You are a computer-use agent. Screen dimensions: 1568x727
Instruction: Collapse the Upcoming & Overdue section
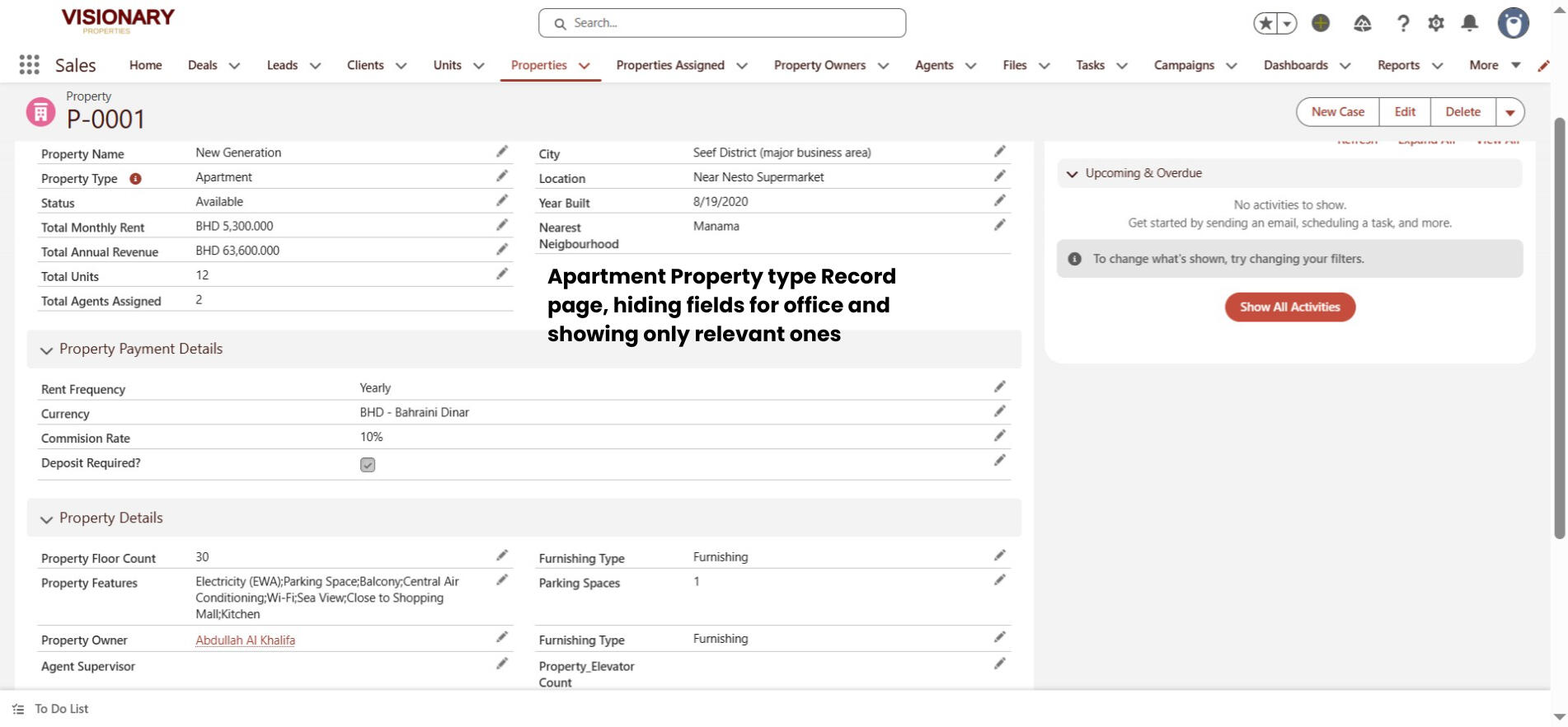[1072, 174]
